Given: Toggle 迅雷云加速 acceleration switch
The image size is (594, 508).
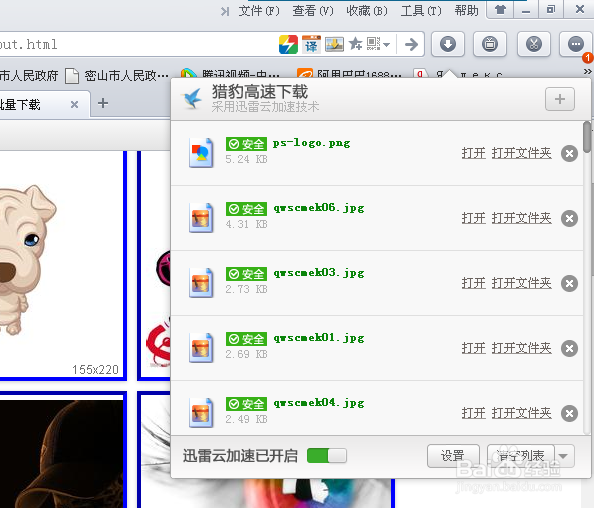Looking at the screenshot, I should pos(327,456).
